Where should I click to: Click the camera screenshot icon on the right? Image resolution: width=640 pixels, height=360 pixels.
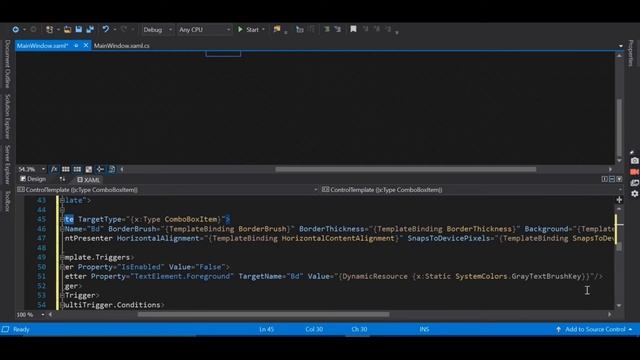634,161
